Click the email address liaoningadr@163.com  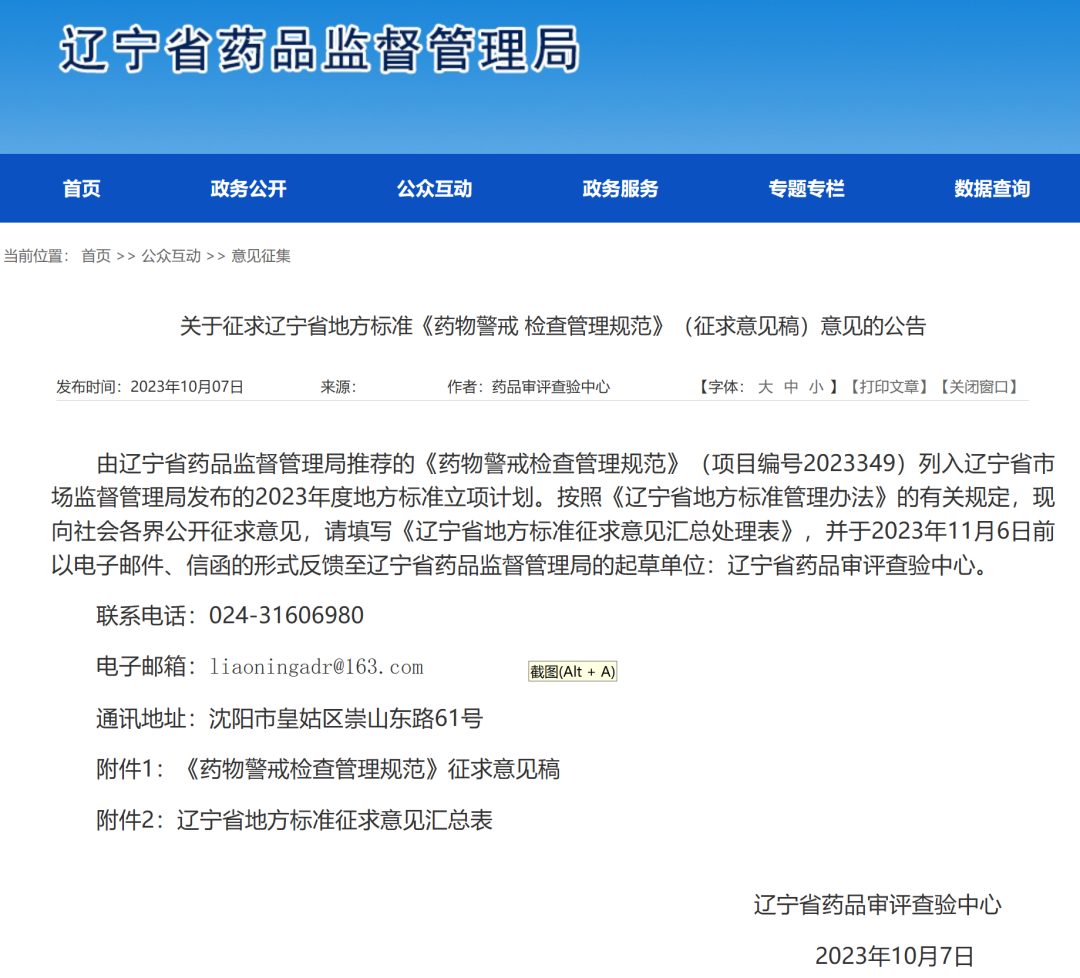[316, 667]
